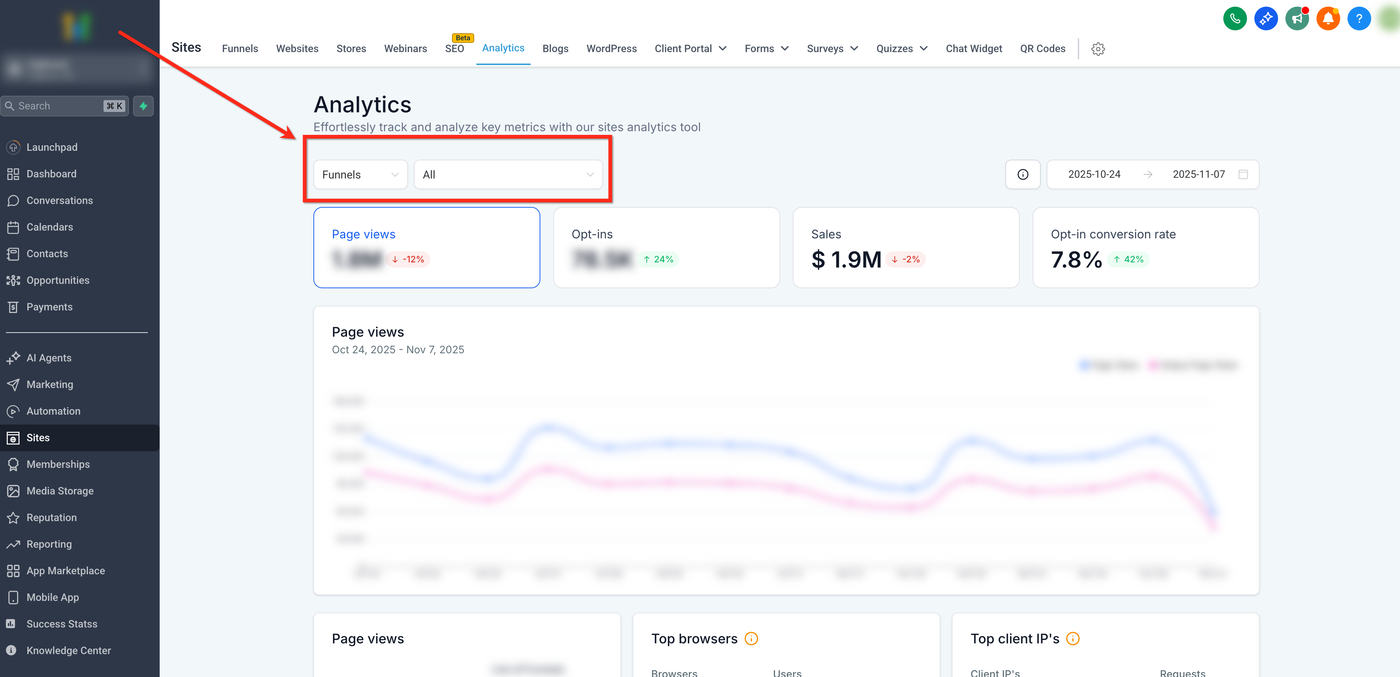The width and height of the screenshot is (1400, 677).
Task: Click info icon beside Top browsers
Action: click(x=751, y=639)
